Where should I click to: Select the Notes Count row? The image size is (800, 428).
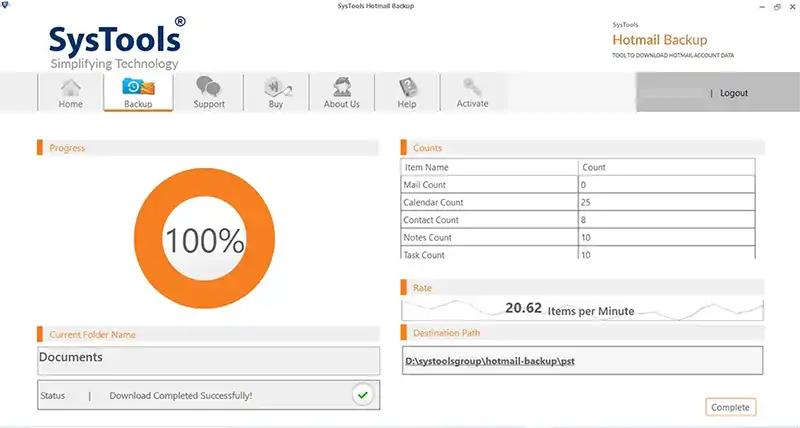pos(578,238)
